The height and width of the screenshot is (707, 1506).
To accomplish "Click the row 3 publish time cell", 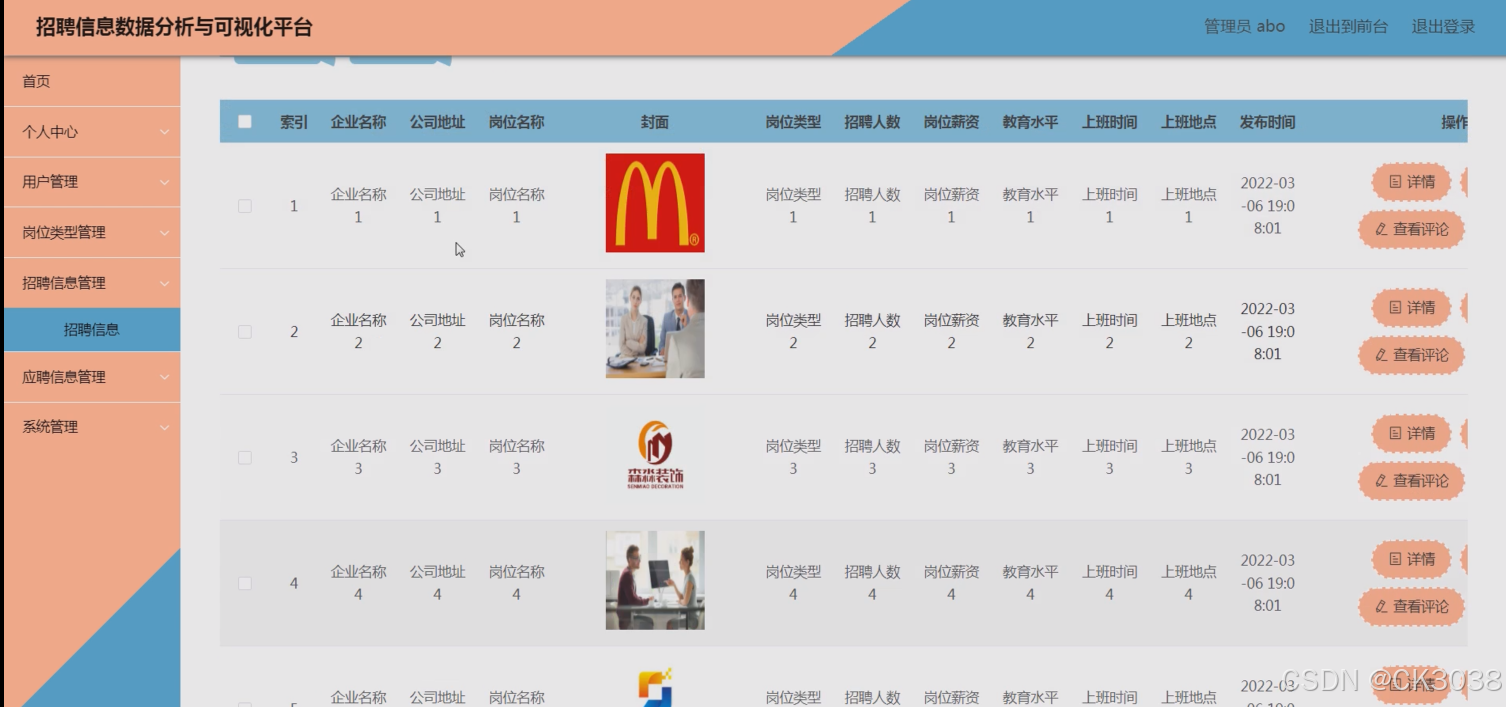I will (x=1267, y=457).
